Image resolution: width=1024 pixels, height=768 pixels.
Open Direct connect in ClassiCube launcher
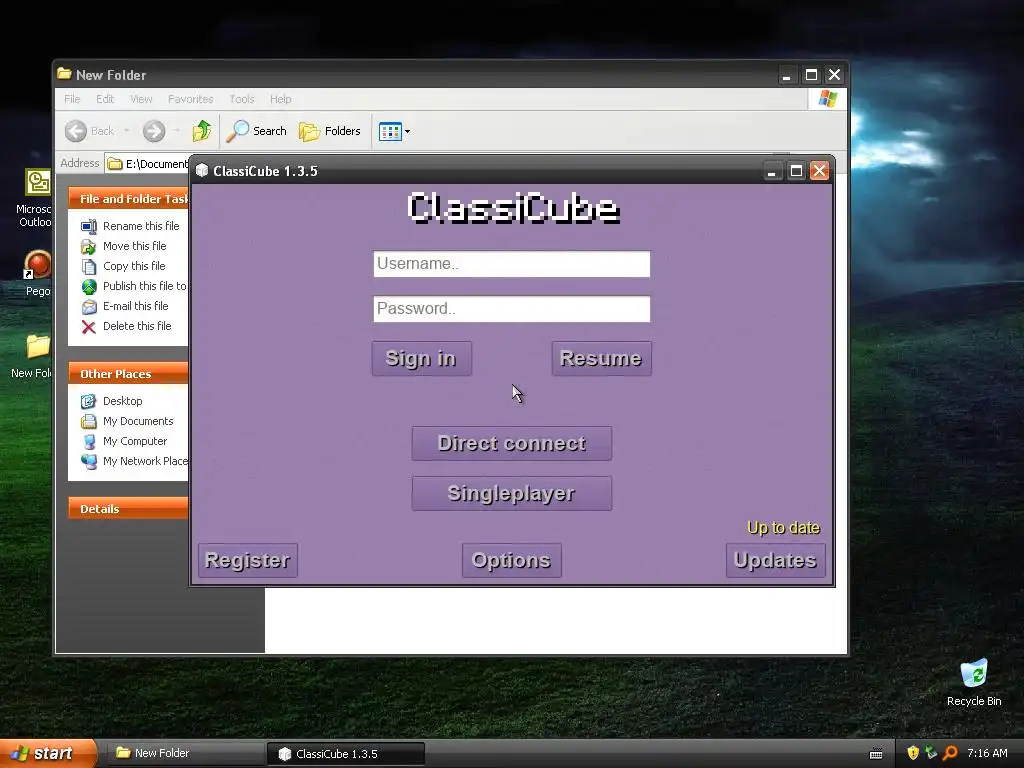(x=511, y=443)
